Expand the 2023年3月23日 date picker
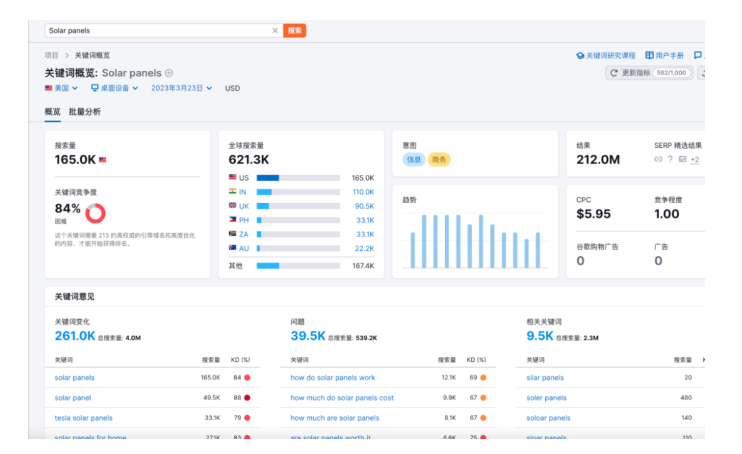This screenshot has width=742, height=454. coord(181,88)
